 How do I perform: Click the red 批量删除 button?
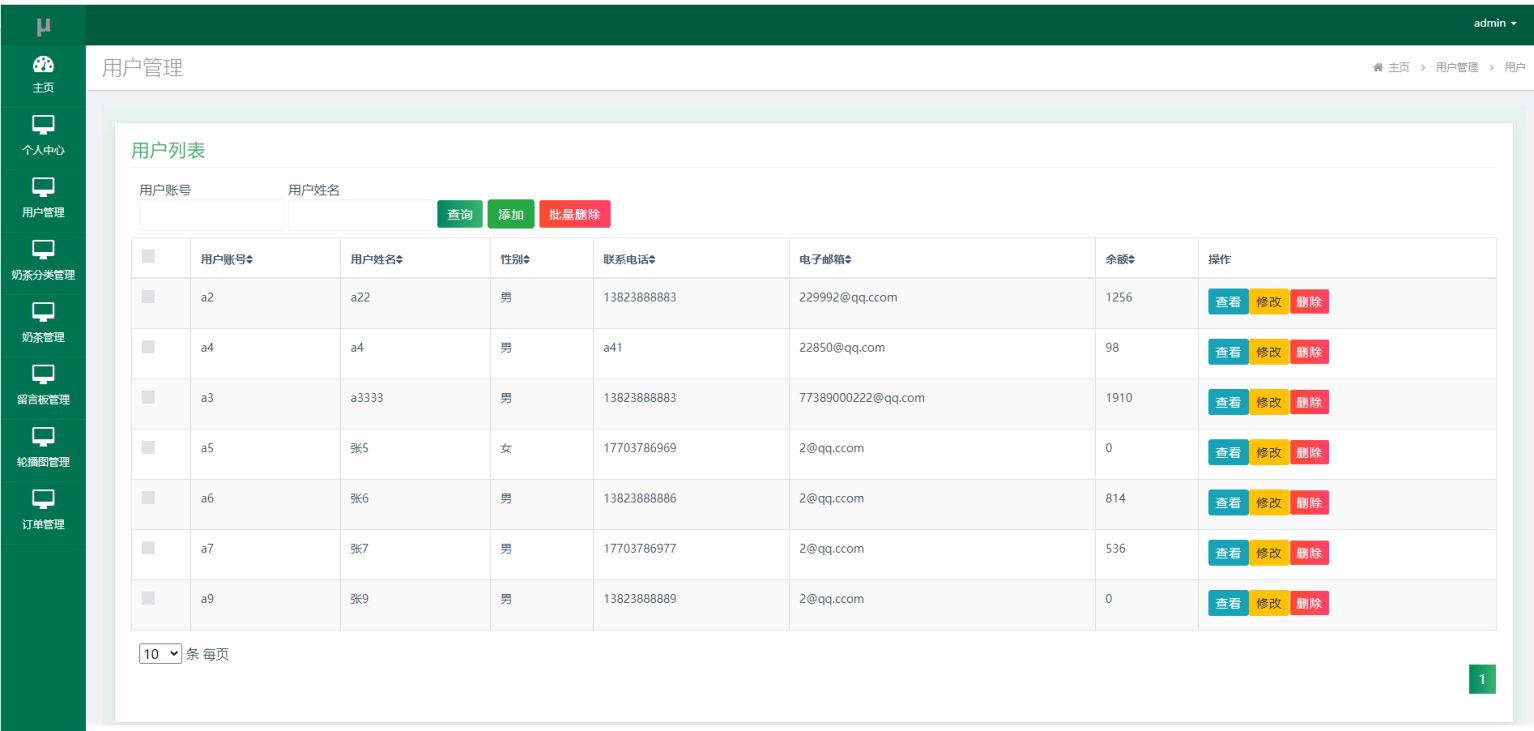tap(575, 214)
